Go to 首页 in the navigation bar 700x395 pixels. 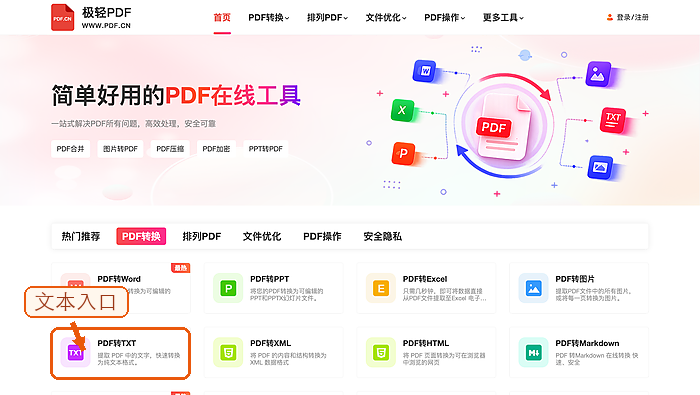coord(222,17)
